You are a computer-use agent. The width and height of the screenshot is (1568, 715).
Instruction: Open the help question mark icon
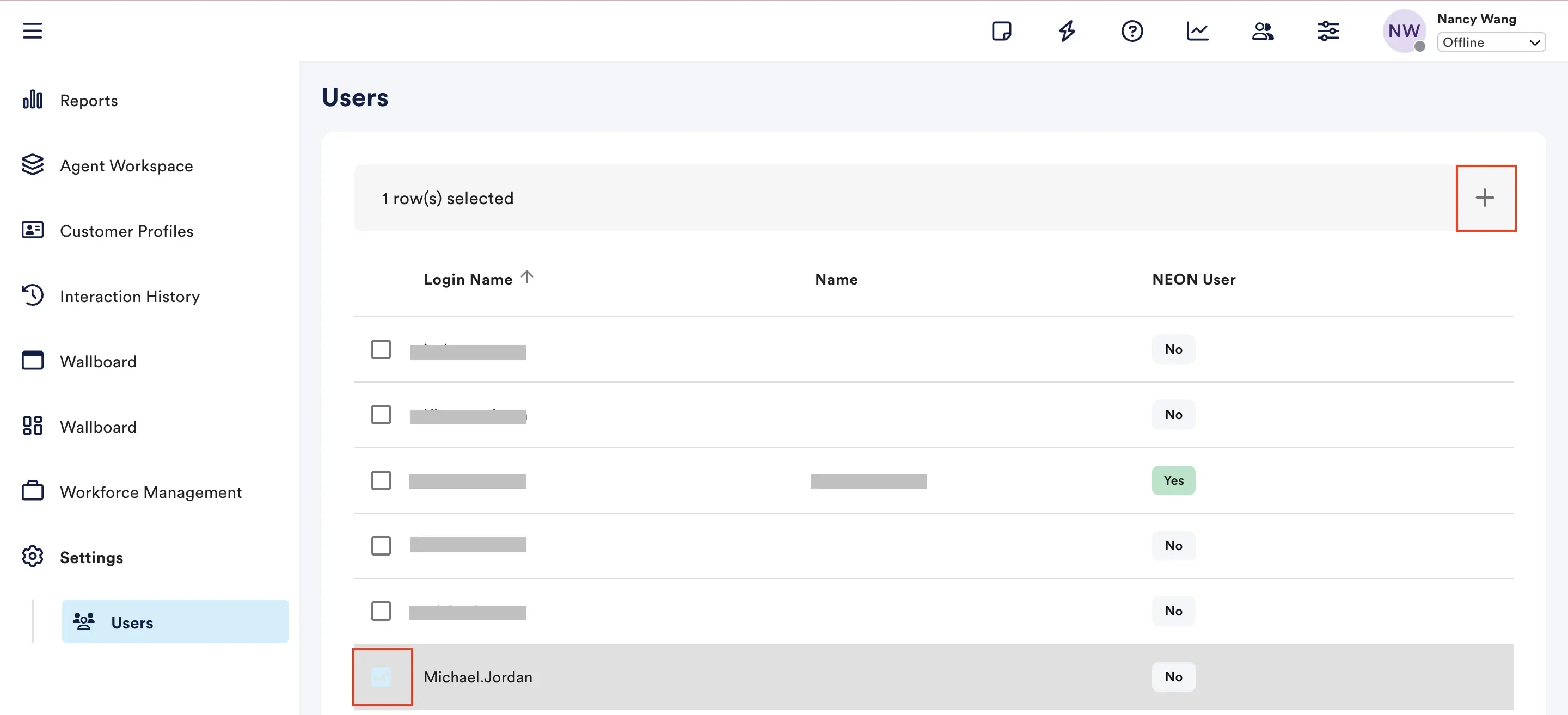click(x=1131, y=30)
